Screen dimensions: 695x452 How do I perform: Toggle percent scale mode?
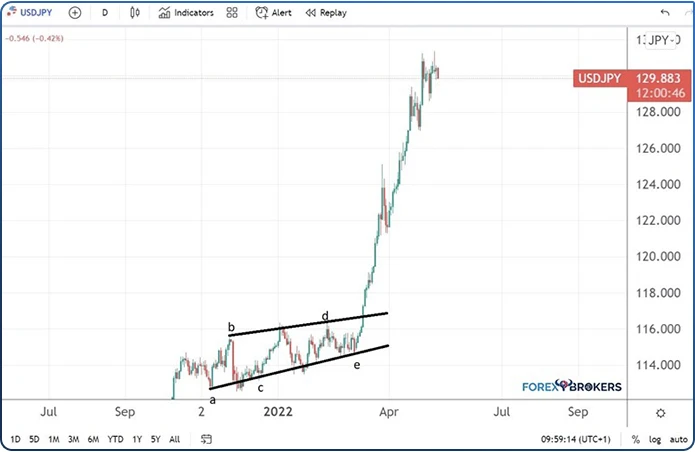636,439
